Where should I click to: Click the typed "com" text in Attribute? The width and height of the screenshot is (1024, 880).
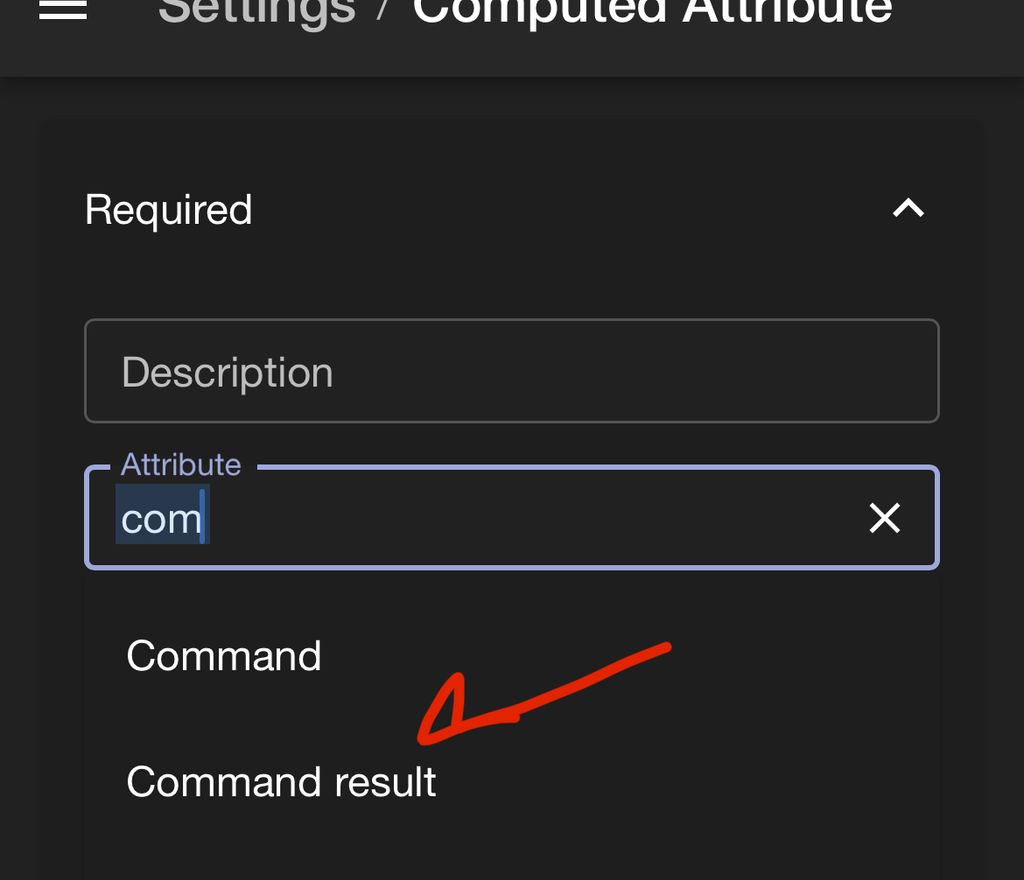pyautogui.click(x=161, y=519)
